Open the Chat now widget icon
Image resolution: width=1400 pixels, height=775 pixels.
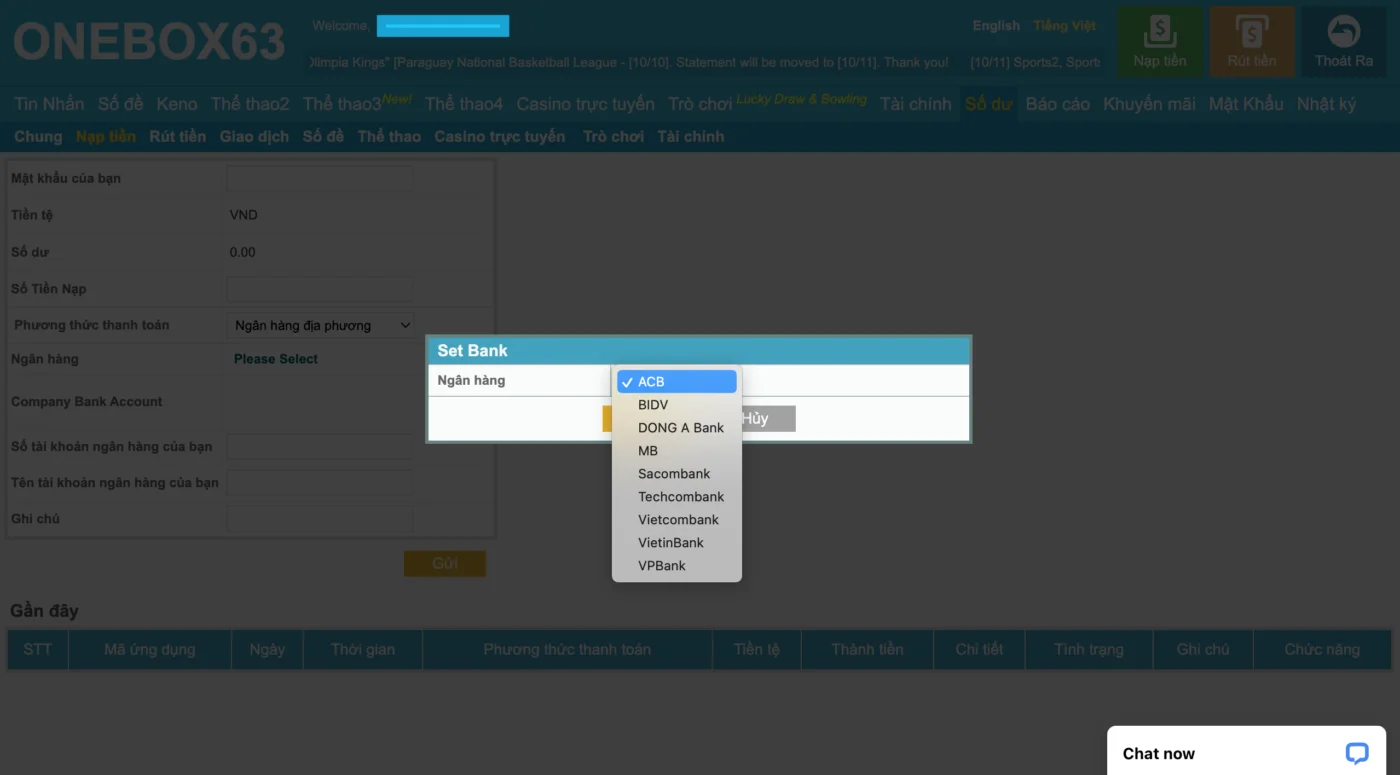1356,753
